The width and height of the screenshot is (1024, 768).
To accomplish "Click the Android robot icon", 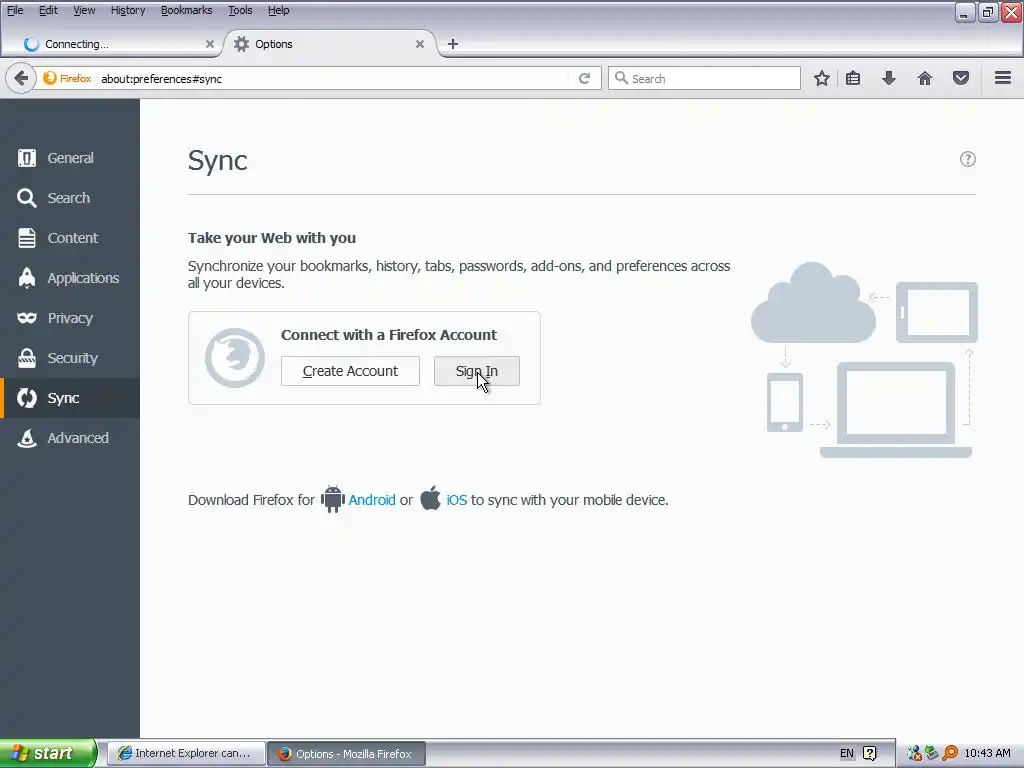I will [x=332, y=500].
